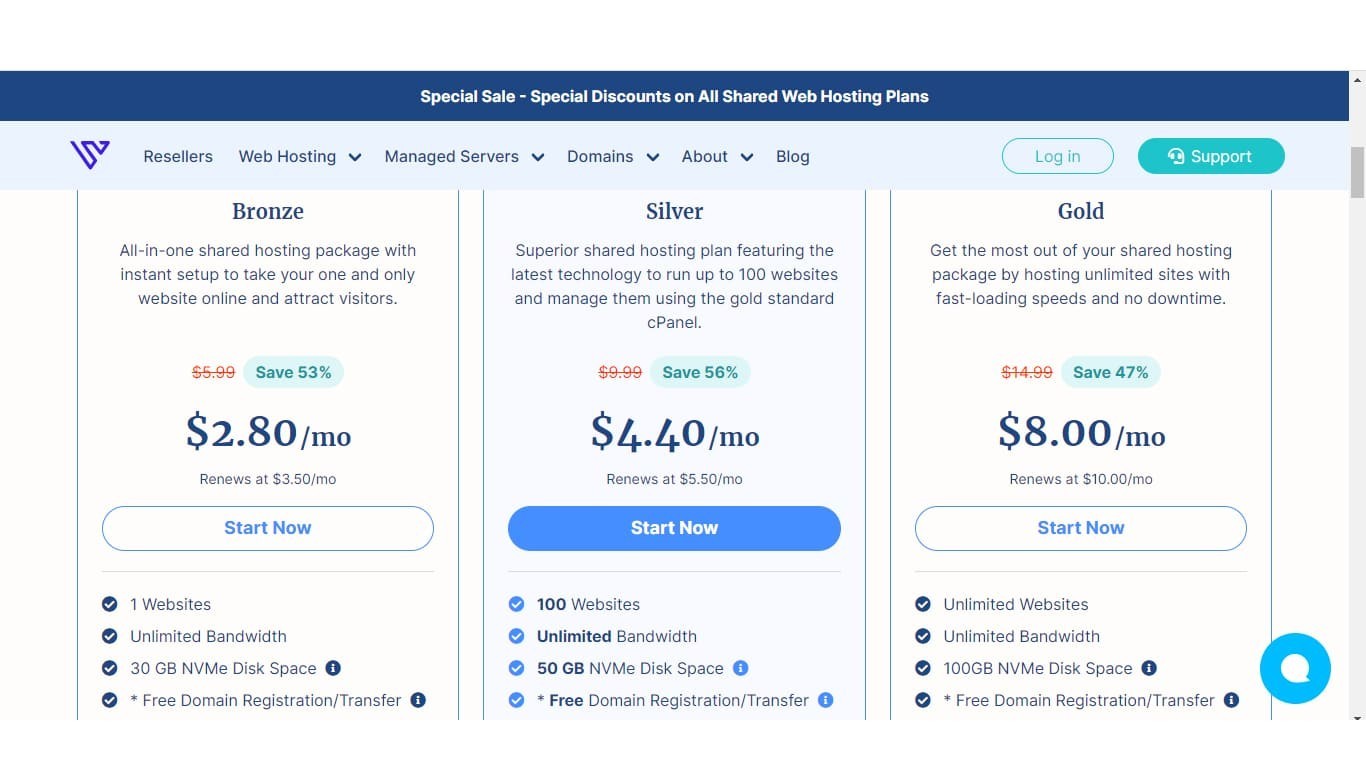Open the Web Hosting menu
The height and width of the screenshot is (768, 1366).
coord(287,156)
